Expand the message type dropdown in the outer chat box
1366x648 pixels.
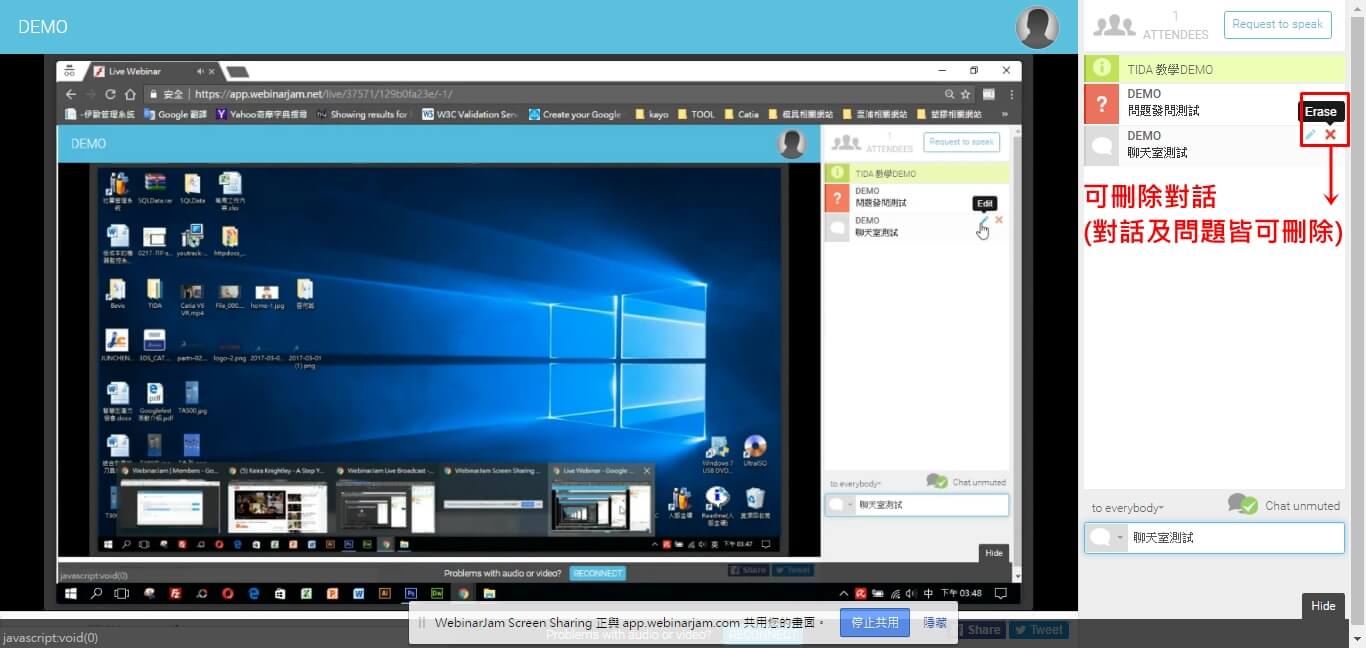pyautogui.click(x=1120, y=538)
